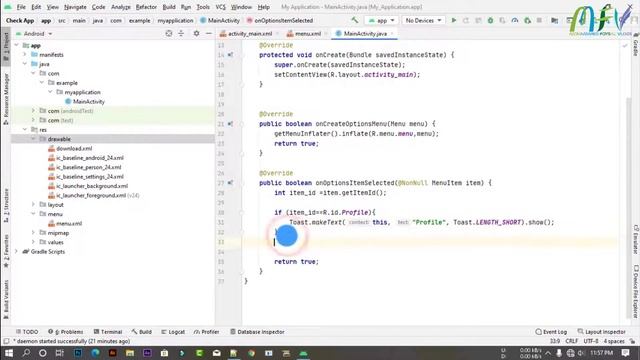
Task: Click the myapplication breadcrumb in navigation bar
Action: tap(175, 20)
